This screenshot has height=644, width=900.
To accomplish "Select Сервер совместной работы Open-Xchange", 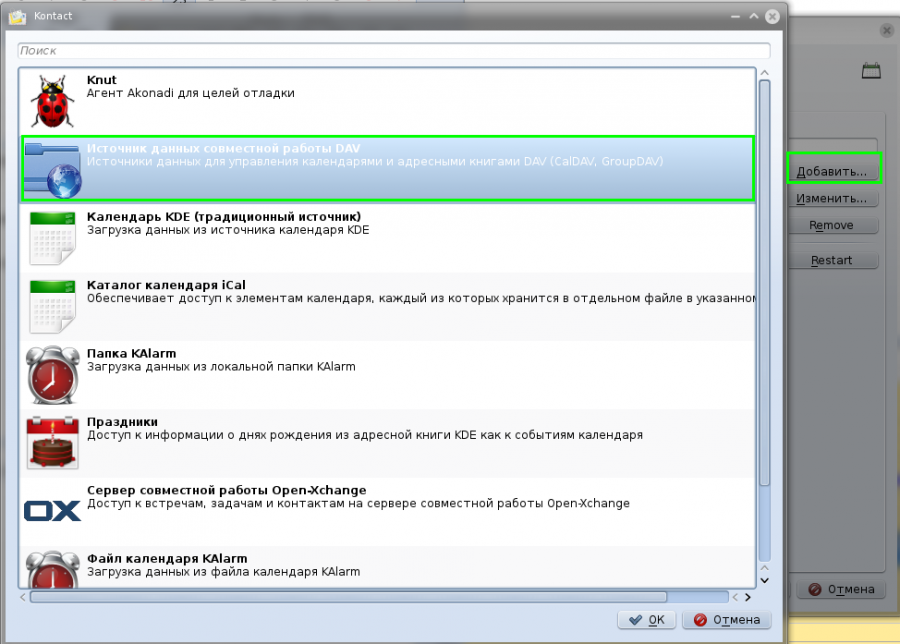I will click(x=226, y=490).
